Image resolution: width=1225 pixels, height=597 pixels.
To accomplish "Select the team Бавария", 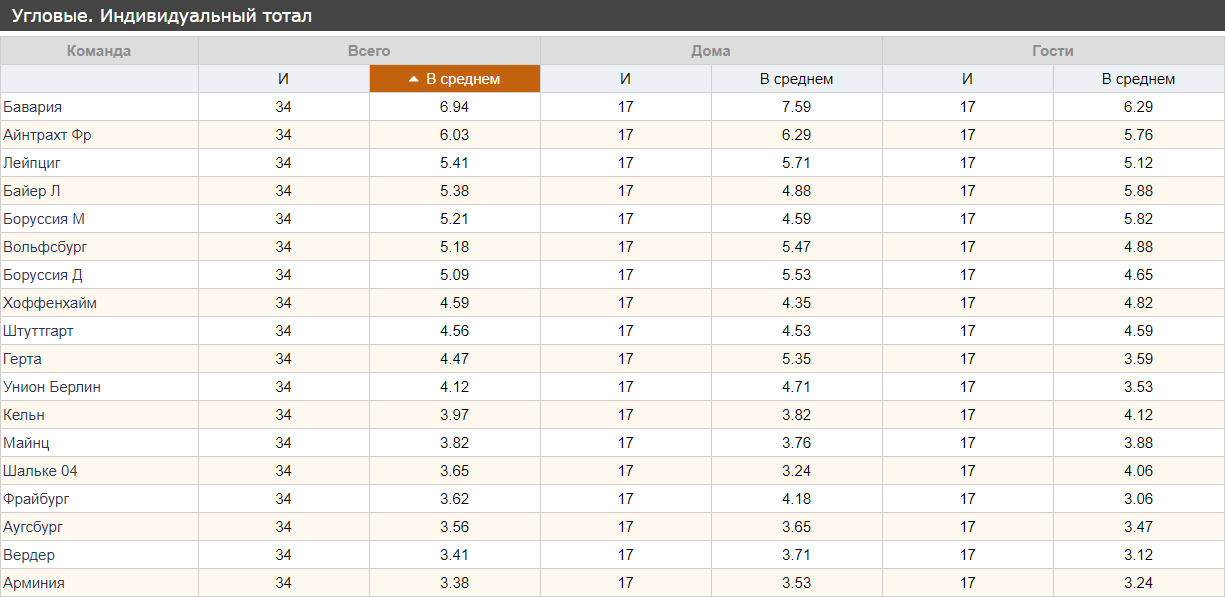I will pos(33,107).
